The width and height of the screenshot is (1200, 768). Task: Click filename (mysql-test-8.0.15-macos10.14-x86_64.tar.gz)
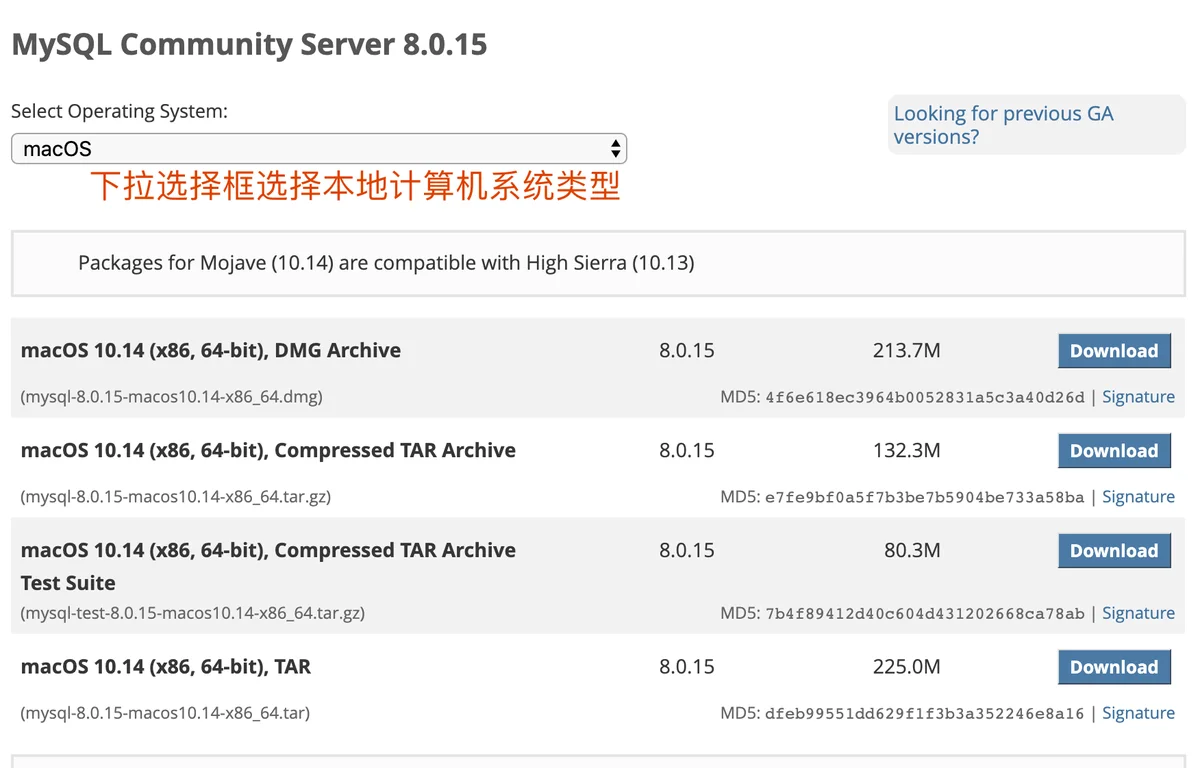193,613
